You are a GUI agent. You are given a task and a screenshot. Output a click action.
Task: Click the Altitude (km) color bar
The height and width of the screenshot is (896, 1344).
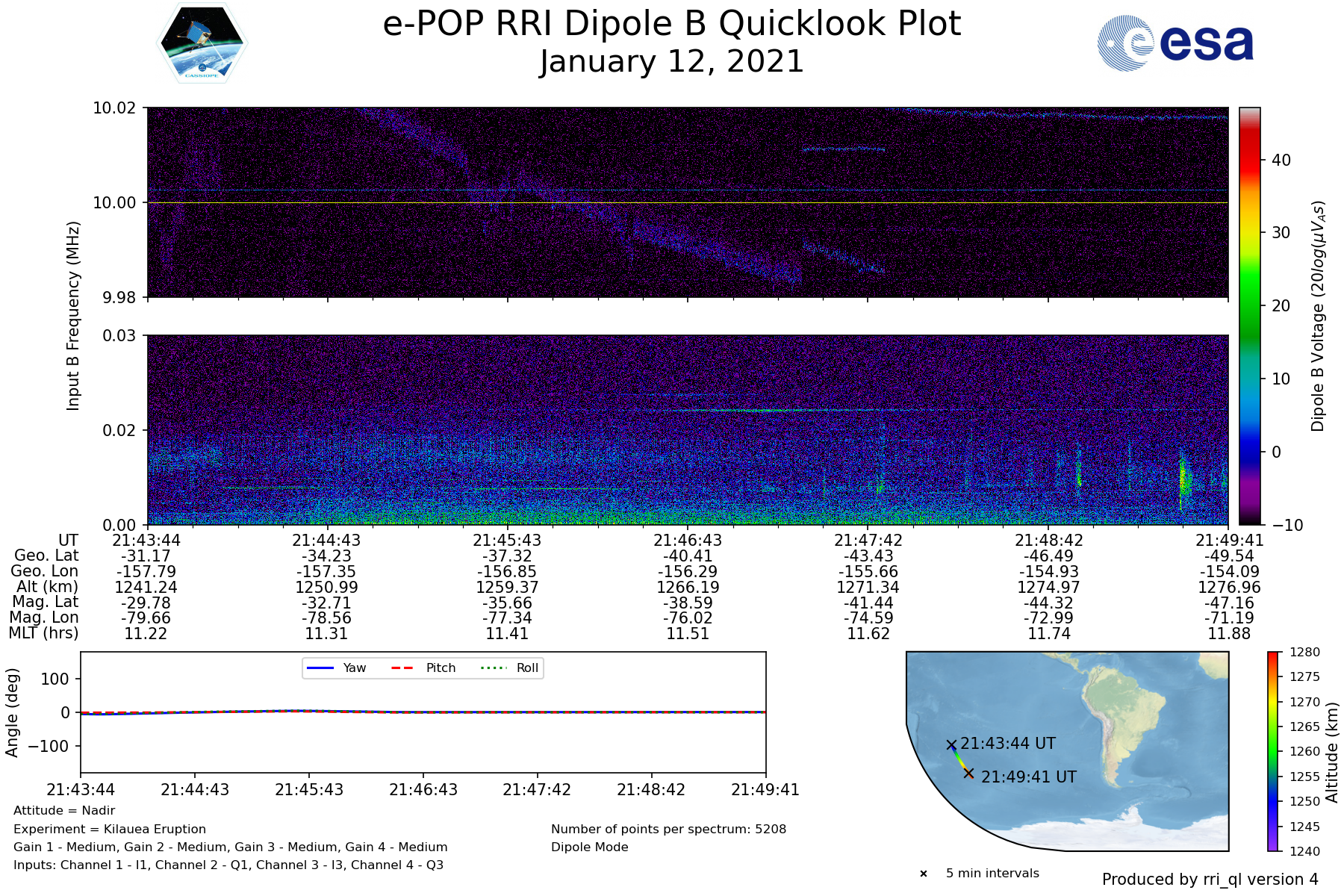point(1273,751)
